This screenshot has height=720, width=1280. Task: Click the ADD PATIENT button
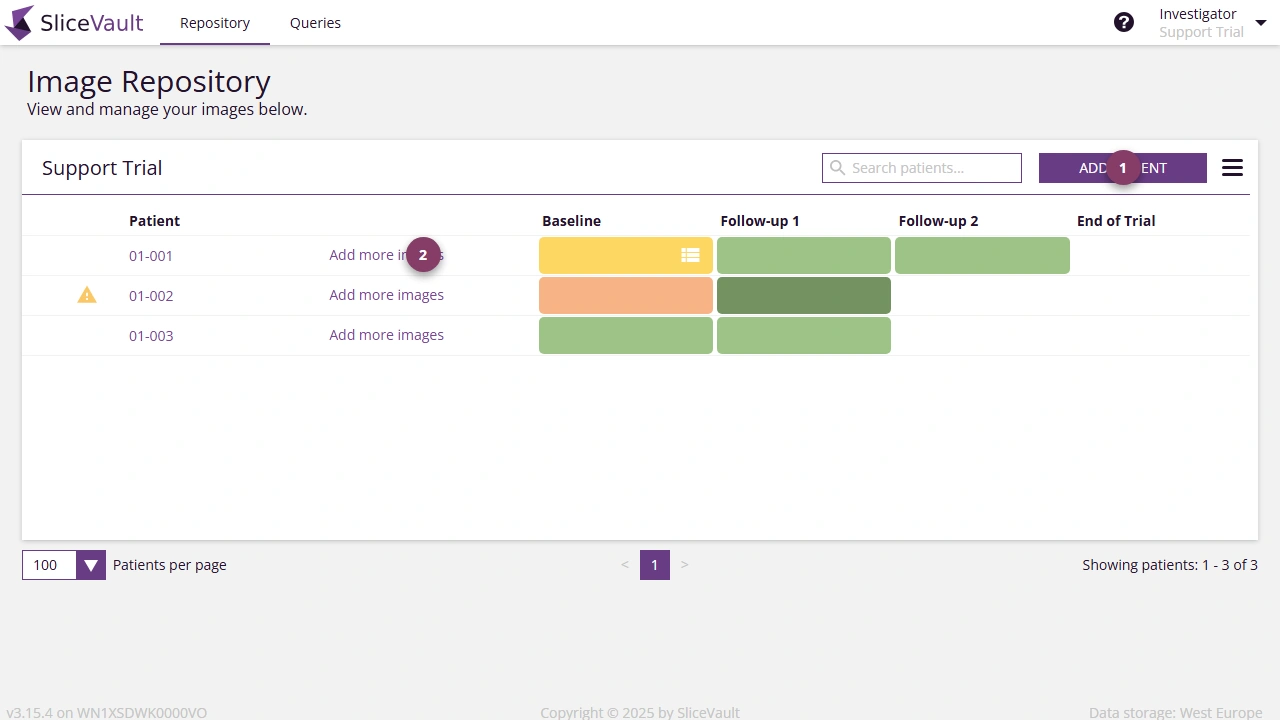click(x=1123, y=167)
